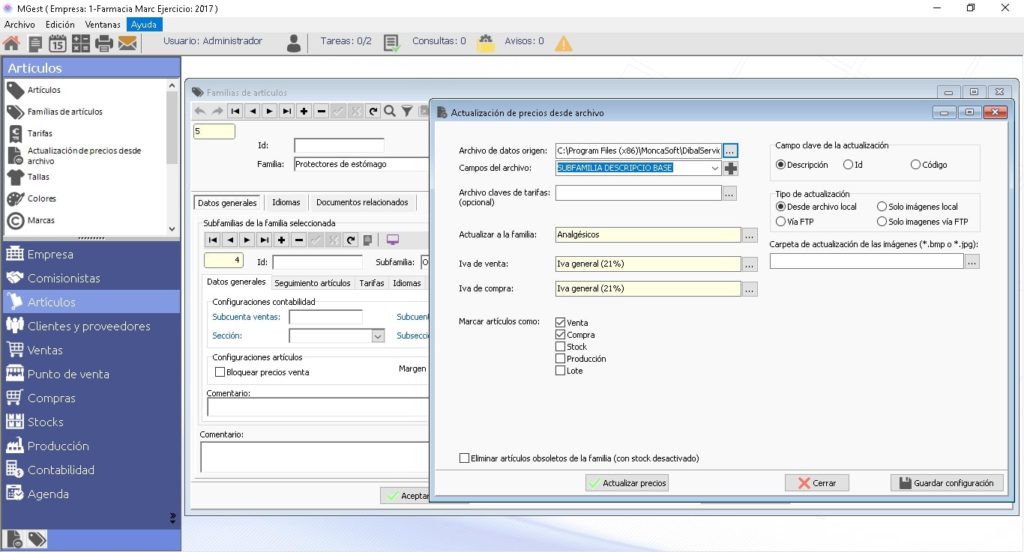Click the printer icon in the toolbar
The width and height of the screenshot is (1024, 552).
[x=104, y=44]
